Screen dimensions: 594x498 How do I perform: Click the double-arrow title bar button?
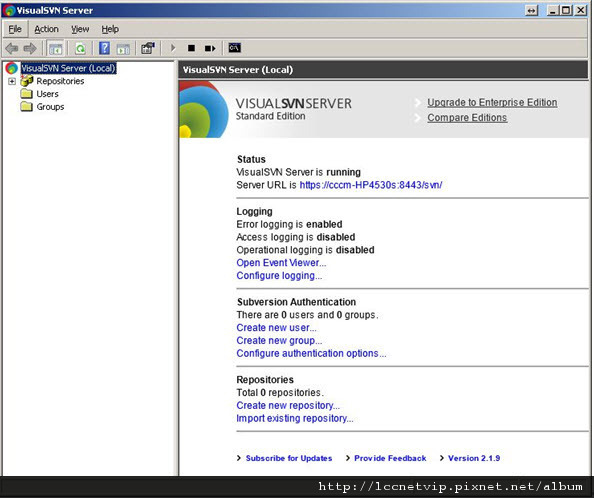[531, 11]
